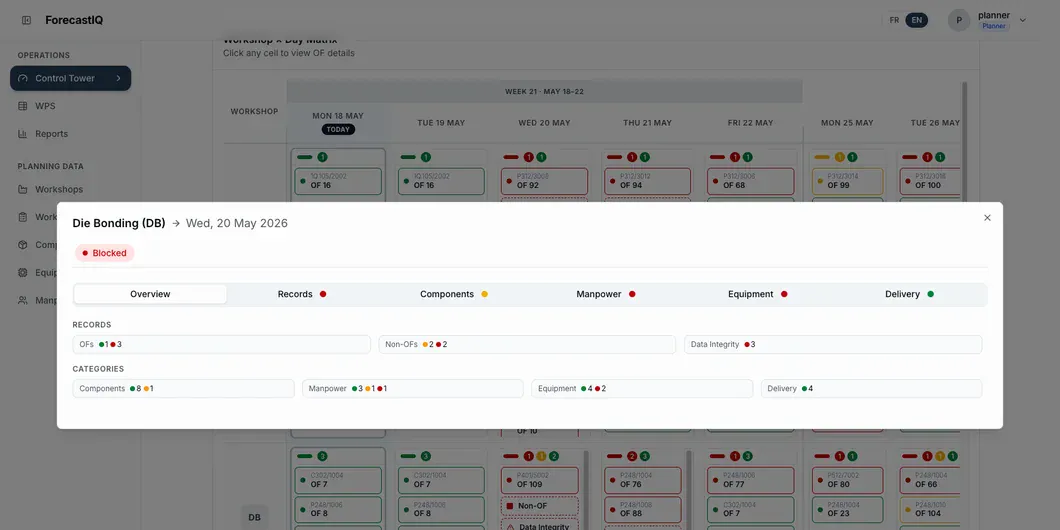The width and height of the screenshot is (1060, 530).
Task: Open the OF 66 card
Action: pyautogui.click(x=930, y=480)
